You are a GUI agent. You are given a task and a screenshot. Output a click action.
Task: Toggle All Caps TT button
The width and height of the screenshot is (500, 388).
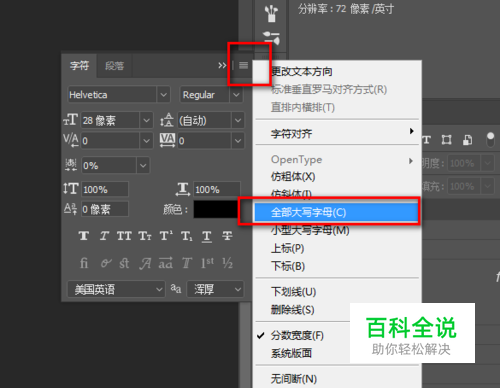coord(124,236)
